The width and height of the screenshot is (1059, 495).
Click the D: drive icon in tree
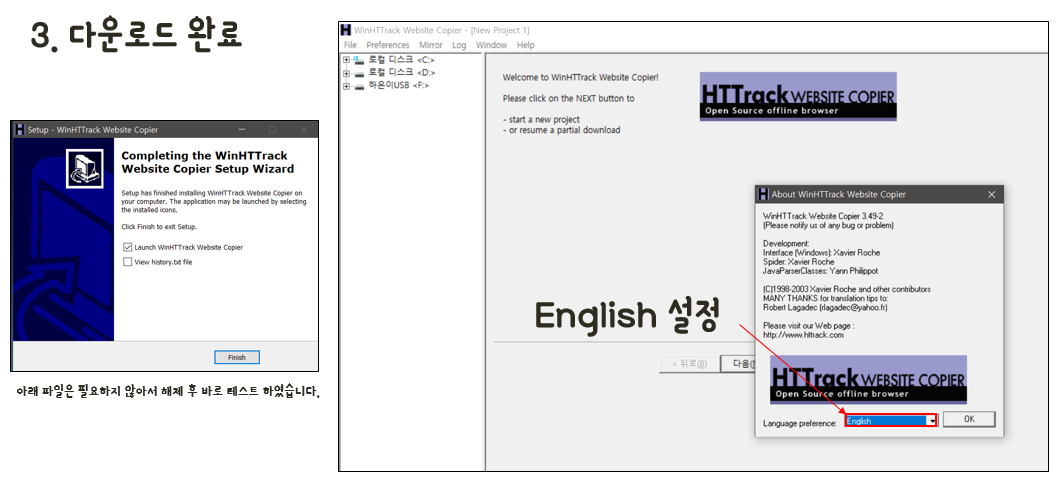click(359, 73)
